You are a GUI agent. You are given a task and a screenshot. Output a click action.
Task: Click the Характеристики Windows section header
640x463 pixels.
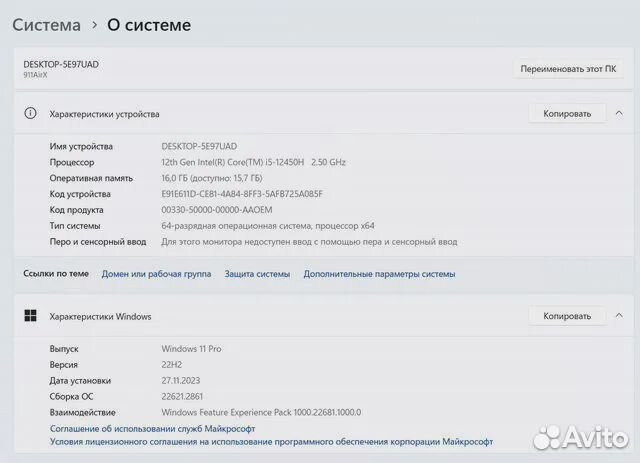[x=323, y=316]
